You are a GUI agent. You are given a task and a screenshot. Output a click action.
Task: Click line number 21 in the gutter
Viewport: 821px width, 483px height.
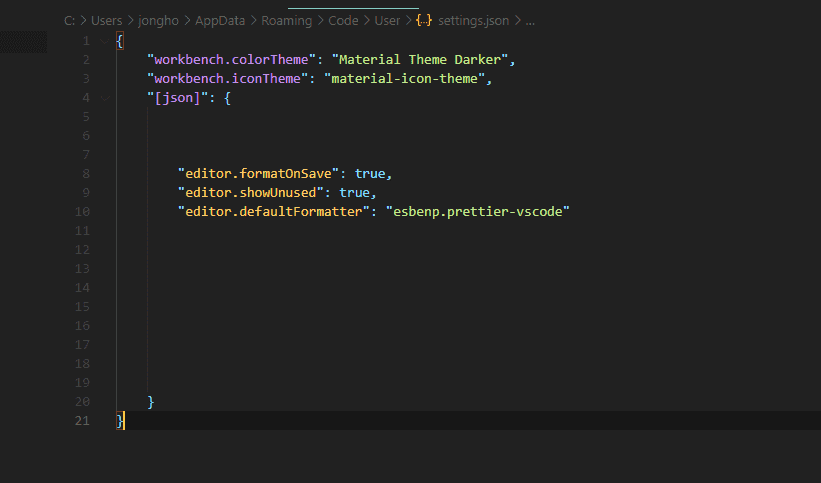tap(82, 421)
